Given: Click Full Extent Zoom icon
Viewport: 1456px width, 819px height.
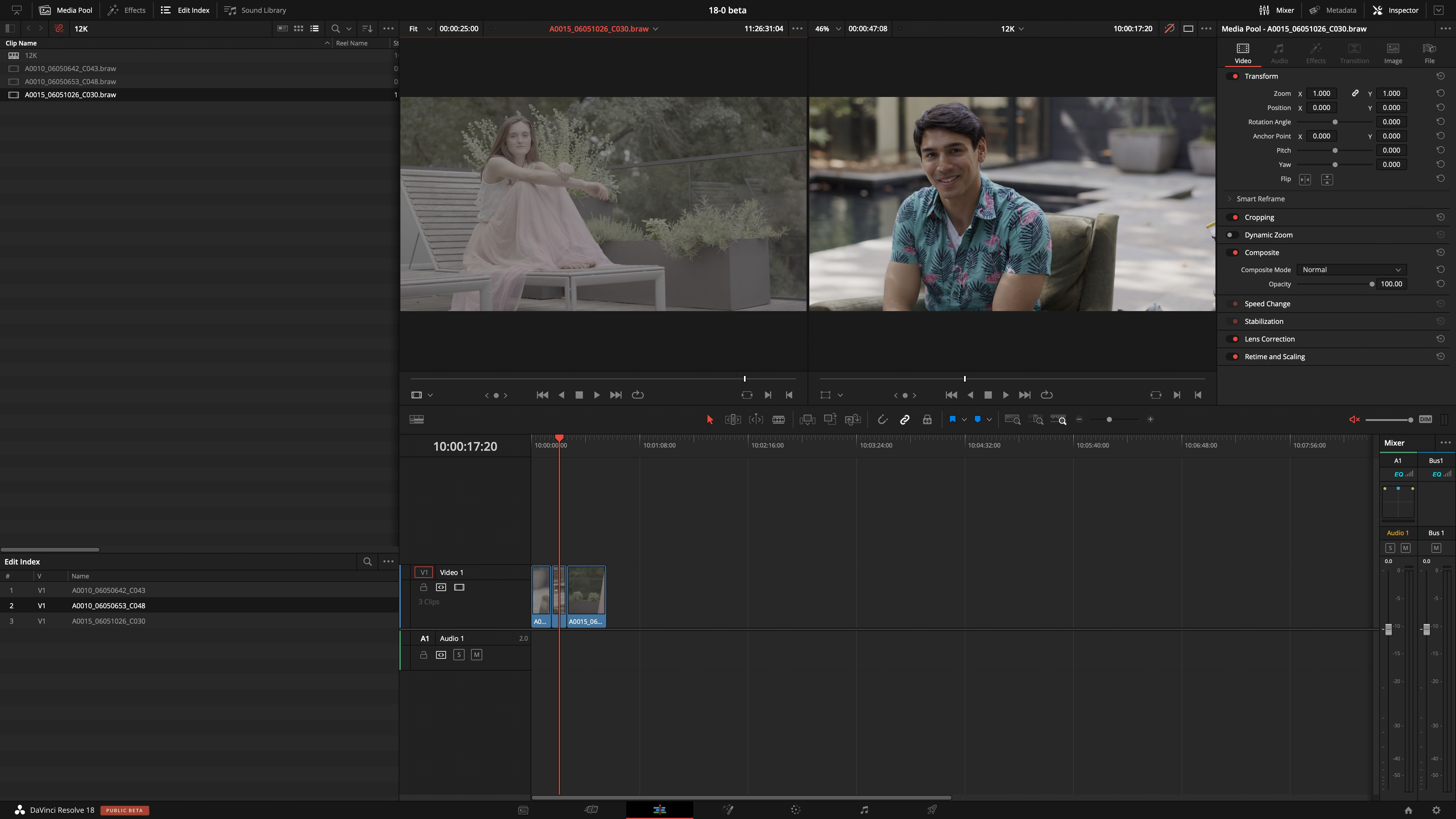Looking at the screenshot, I should 1012,419.
